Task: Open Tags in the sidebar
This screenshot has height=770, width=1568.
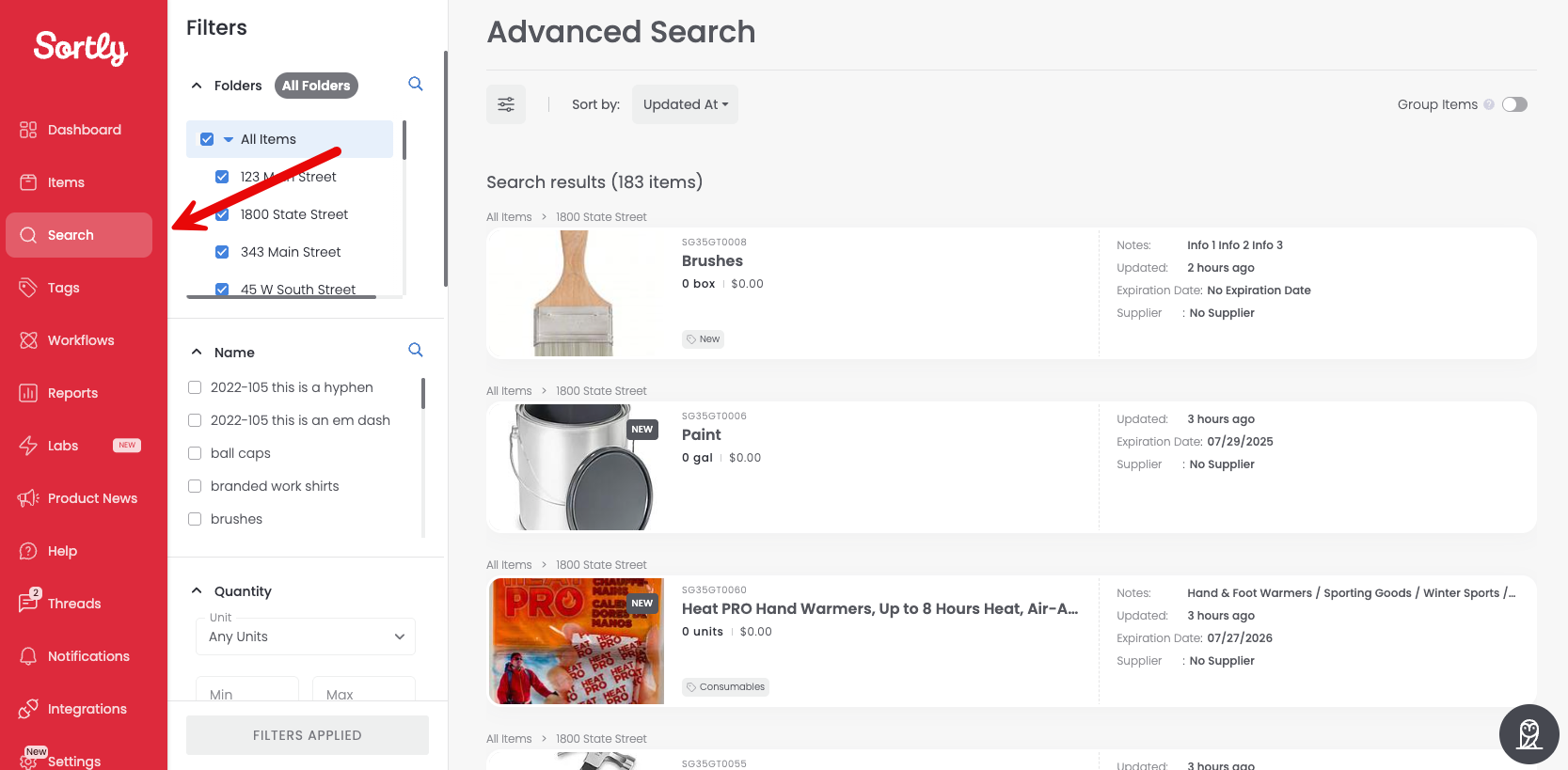Action: pos(64,288)
